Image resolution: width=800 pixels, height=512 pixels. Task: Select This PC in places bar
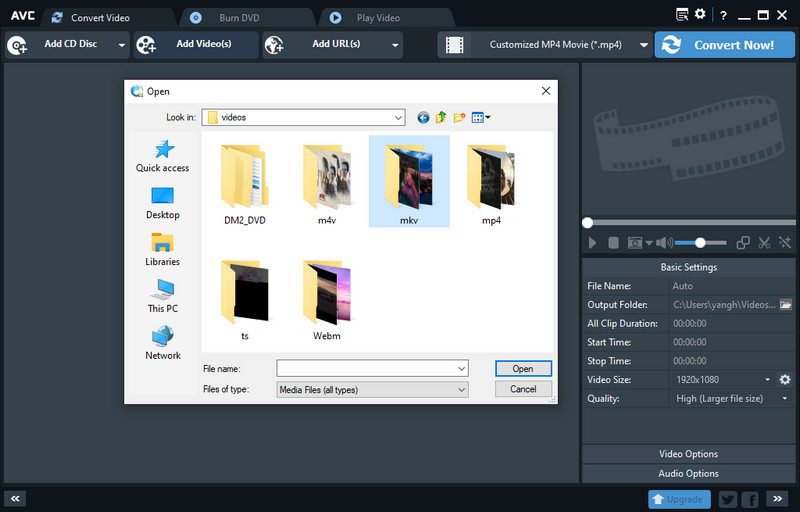[162, 296]
